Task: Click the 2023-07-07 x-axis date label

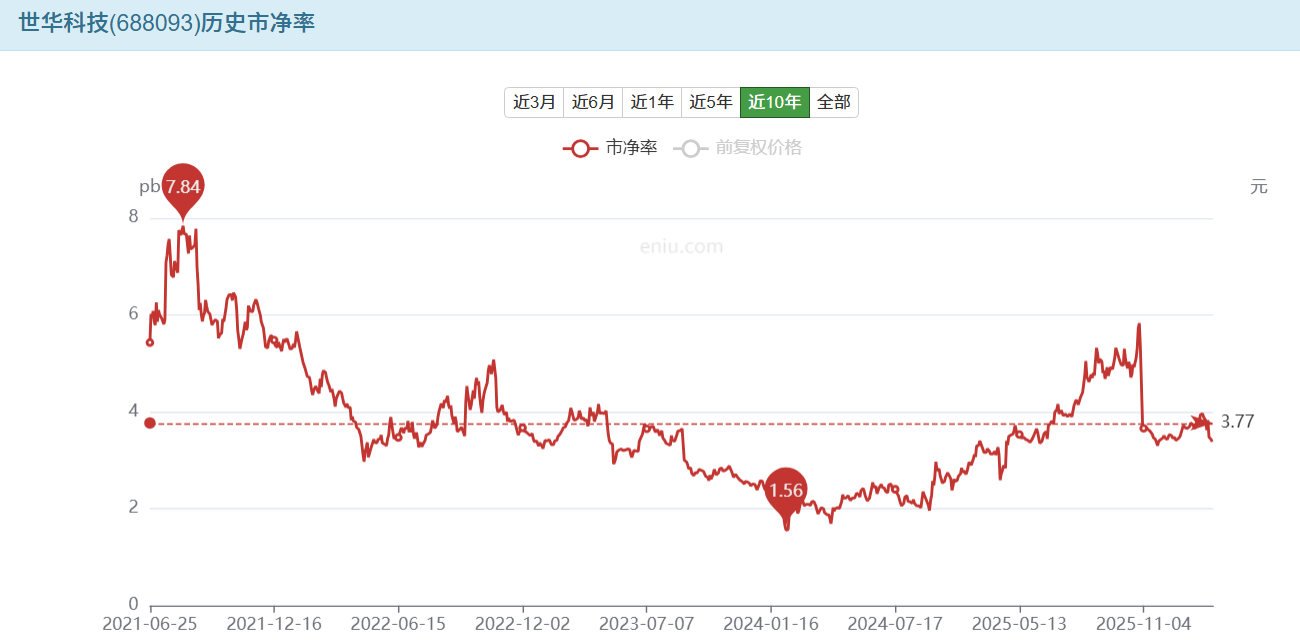Action: [646, 623]
